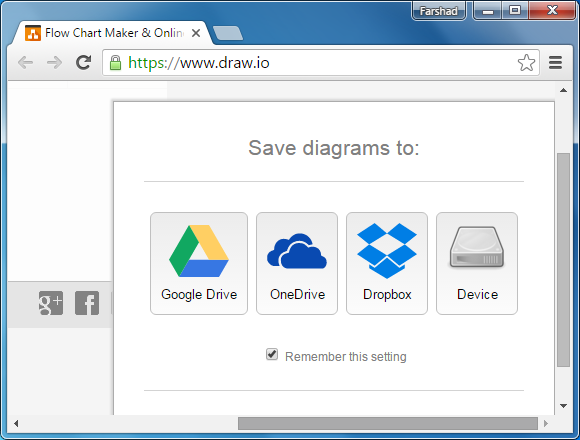The image size is (580, 440).
Task: Open Chrome hamburger menu
Action: coord(555,62)
